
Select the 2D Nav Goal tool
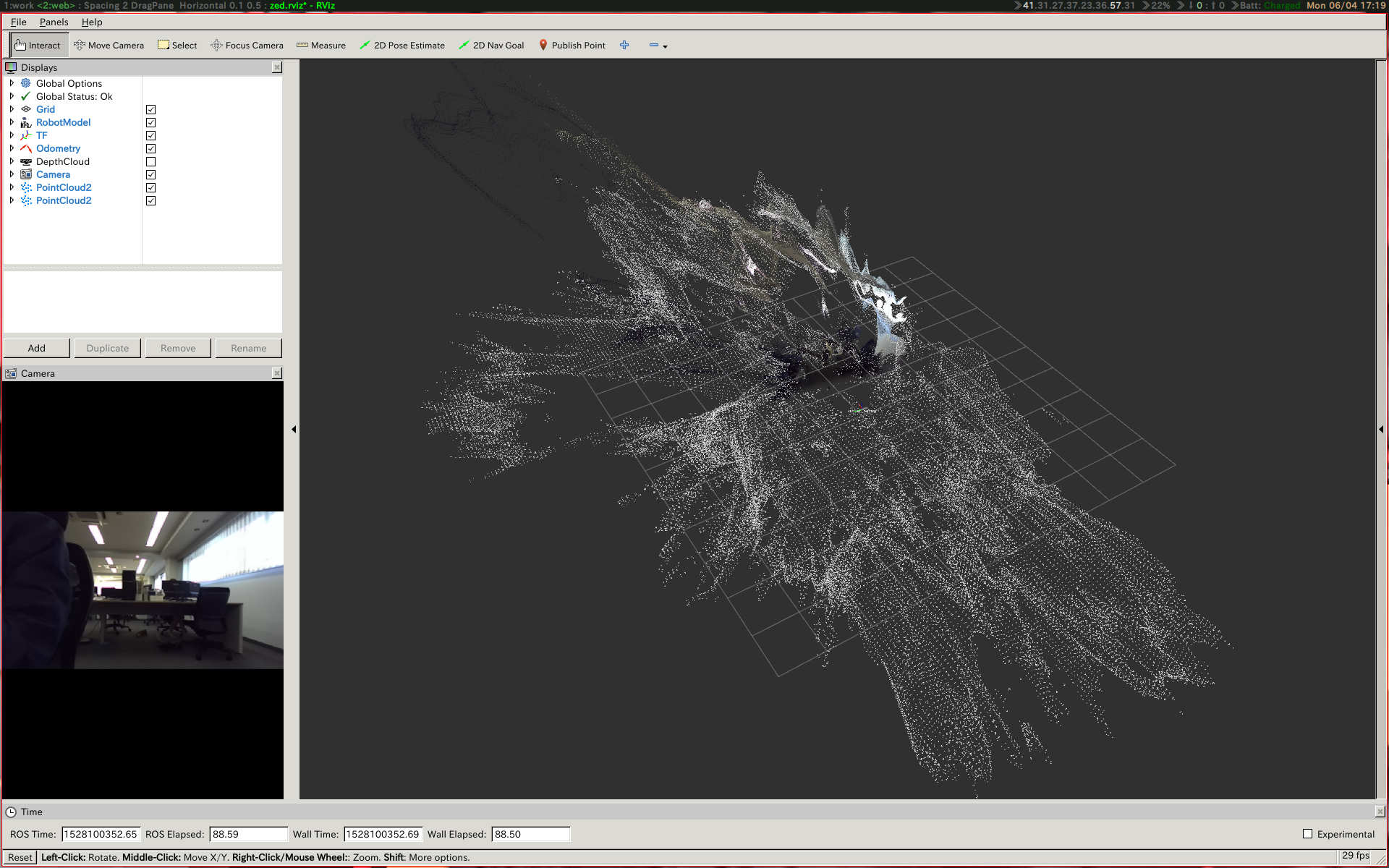491,45
